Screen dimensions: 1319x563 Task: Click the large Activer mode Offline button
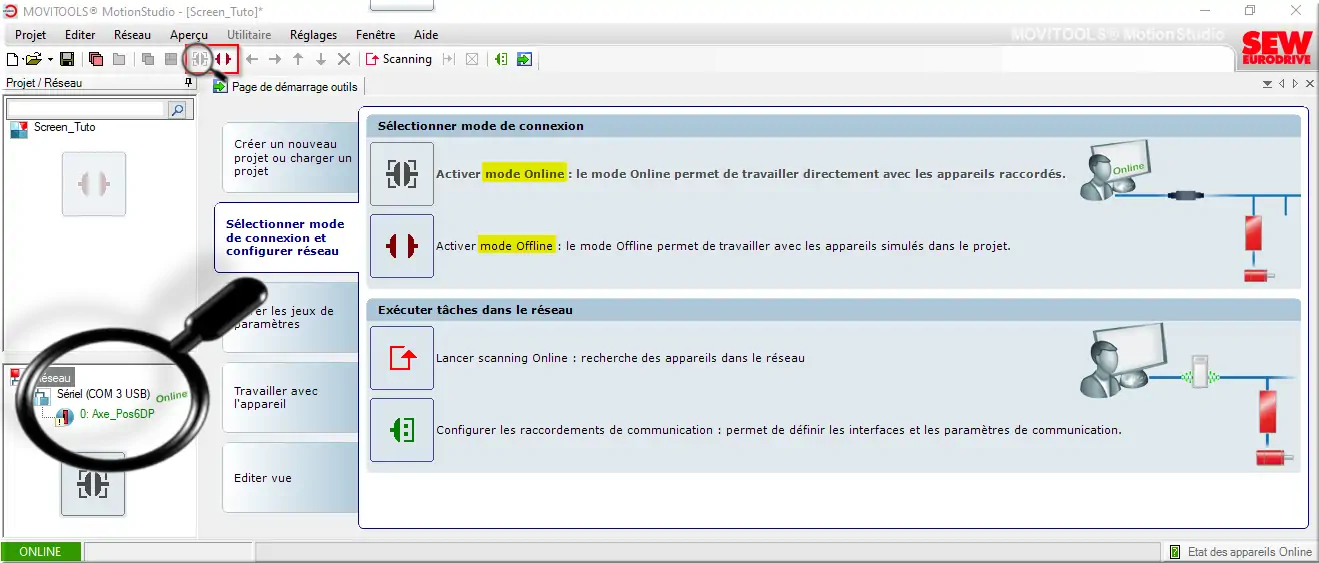pyautogui.click(x=402, y=246)
